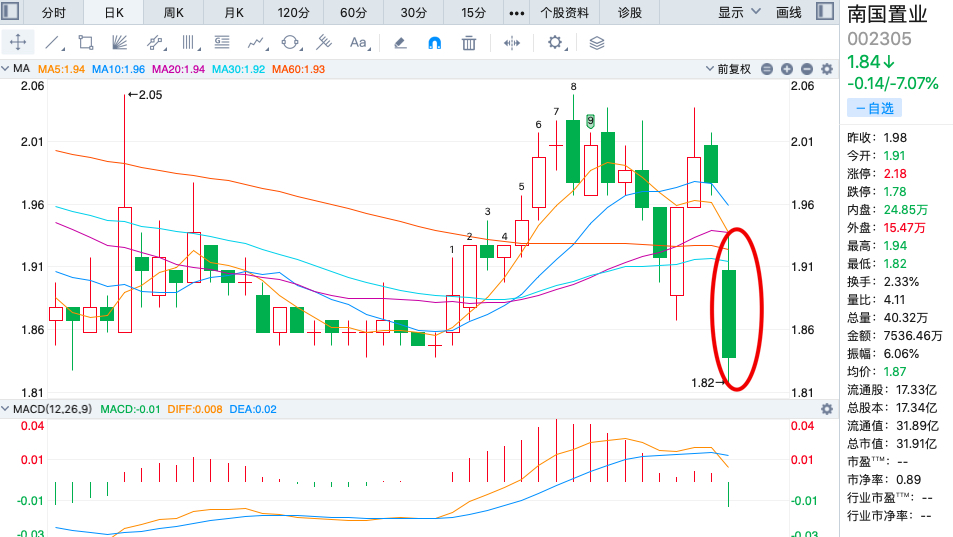Image resolution: width=953 pixels, height=537 pixels.
Task: Toggle the 画线 drawing toolbar button
Action: [788, 12]
